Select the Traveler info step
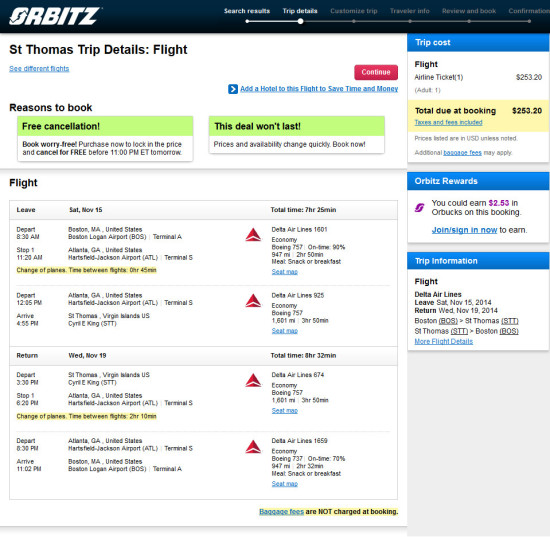 [x=409, y=11]
